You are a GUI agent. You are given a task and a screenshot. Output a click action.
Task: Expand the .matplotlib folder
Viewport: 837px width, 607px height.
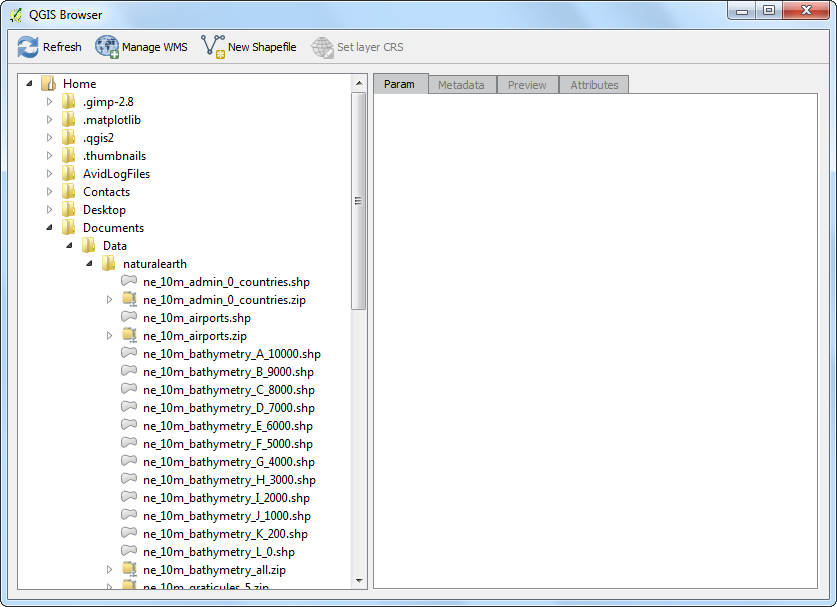click(x=49, y=120)
